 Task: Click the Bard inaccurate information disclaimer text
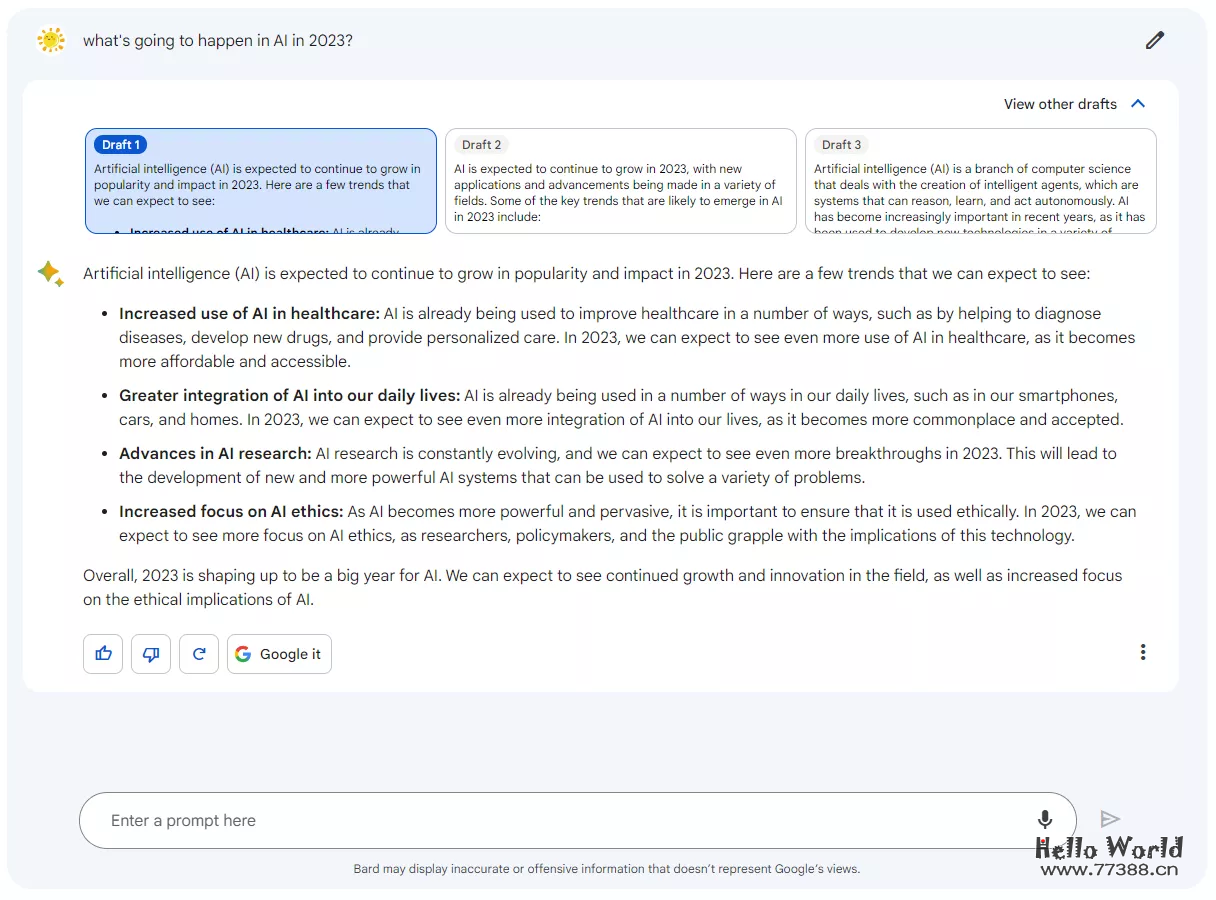coord(606,869)
